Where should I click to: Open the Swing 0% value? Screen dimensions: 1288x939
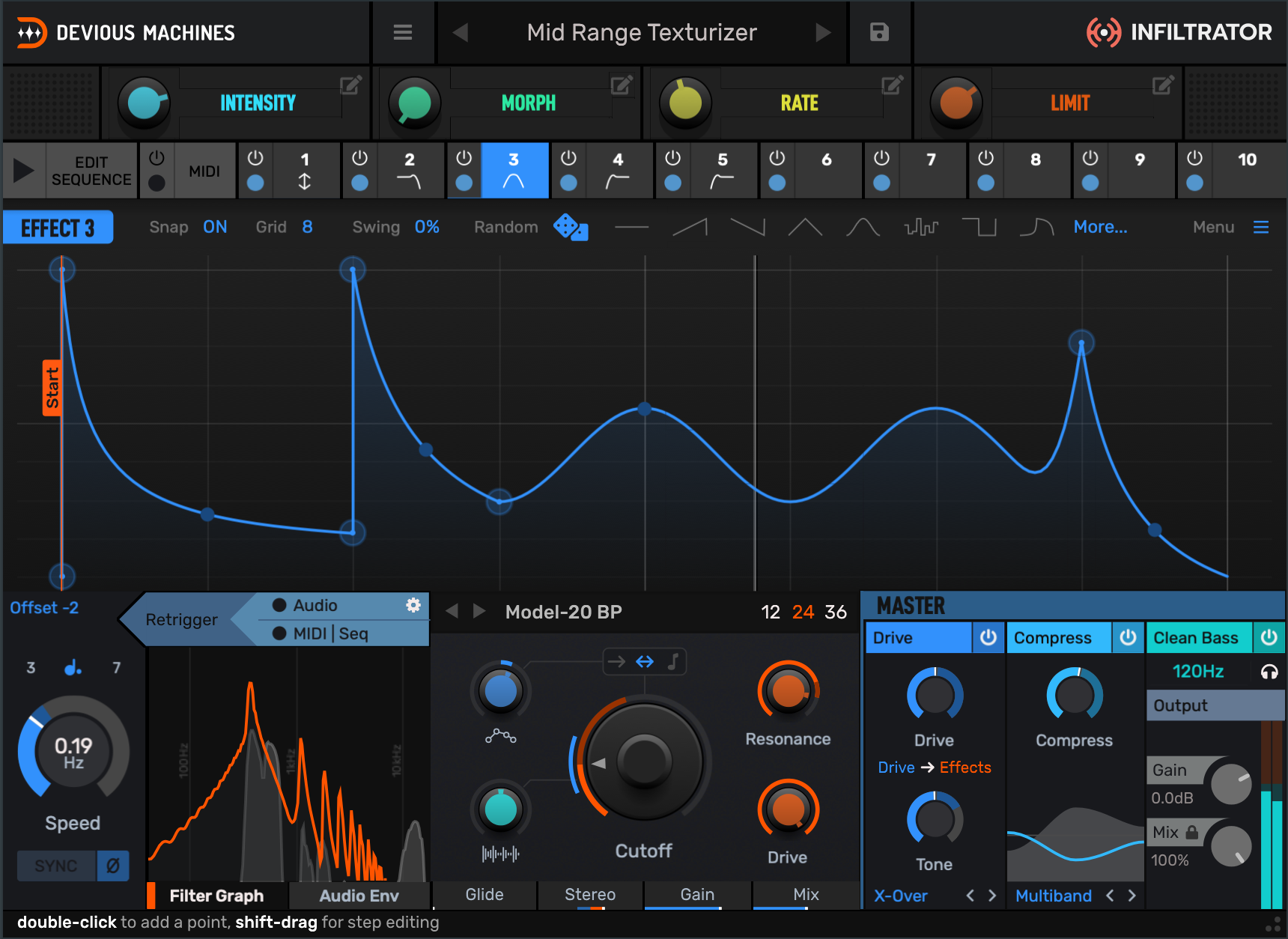click(427, 227)
